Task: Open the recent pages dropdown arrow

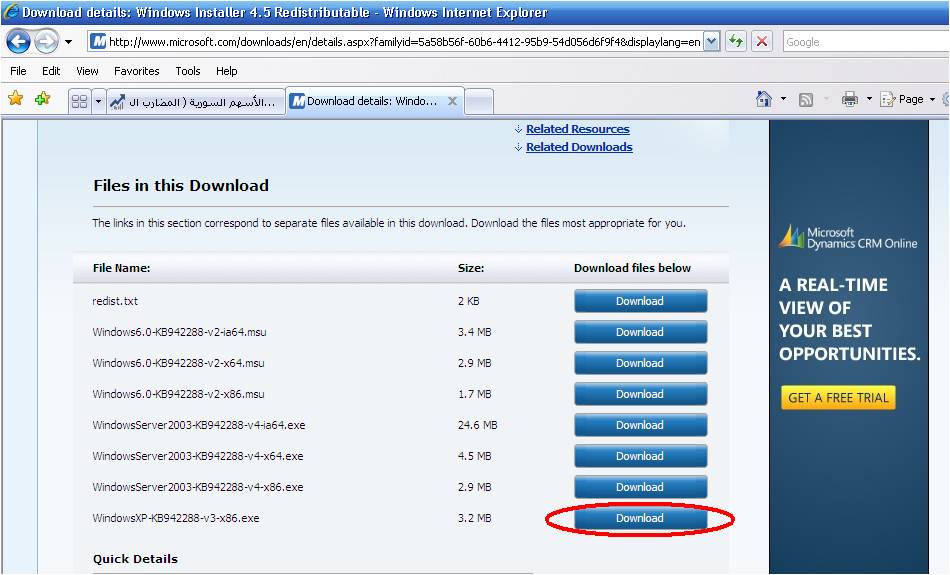Action: click(x=68, y=42)
